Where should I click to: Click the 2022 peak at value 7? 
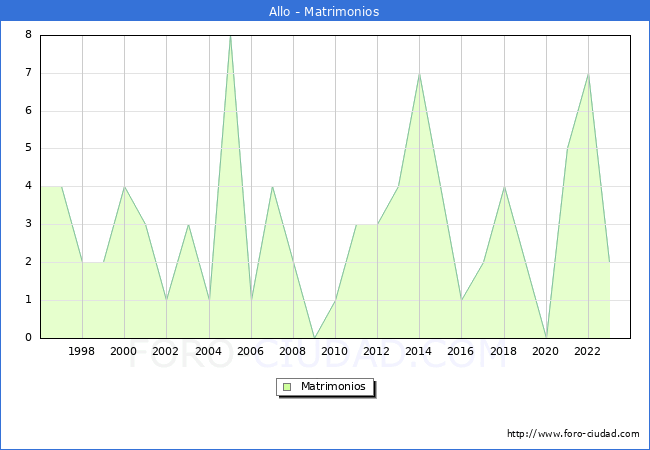588,74
